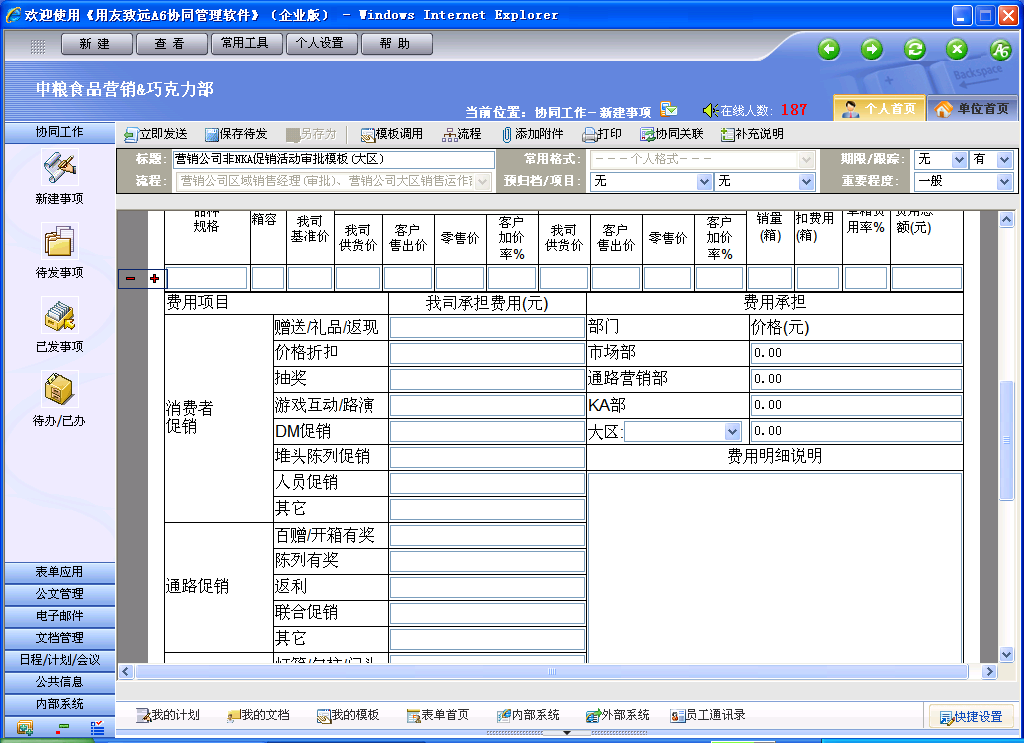Image resolution: width=1024 pixels, height=743 pixels.
Task: Expand the 重要程度 dropdown
Action: (1004, 181)
